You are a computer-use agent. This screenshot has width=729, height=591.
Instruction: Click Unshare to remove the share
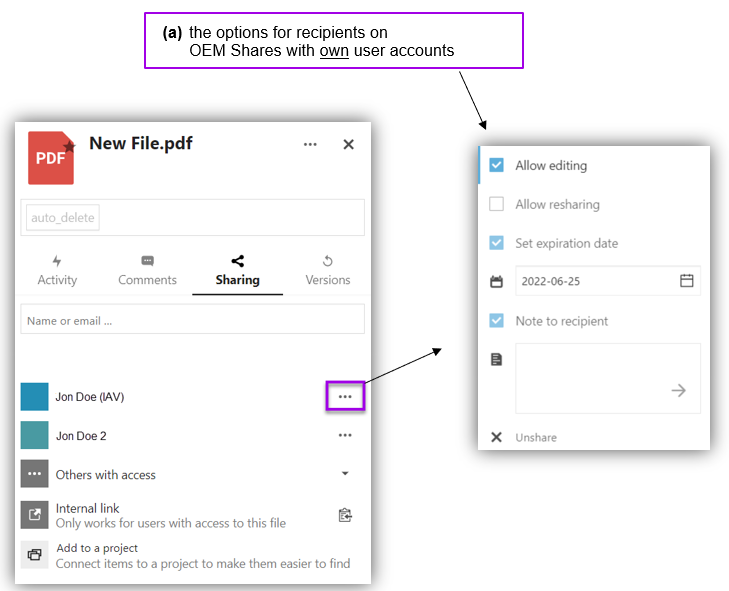tap(536, 437)
